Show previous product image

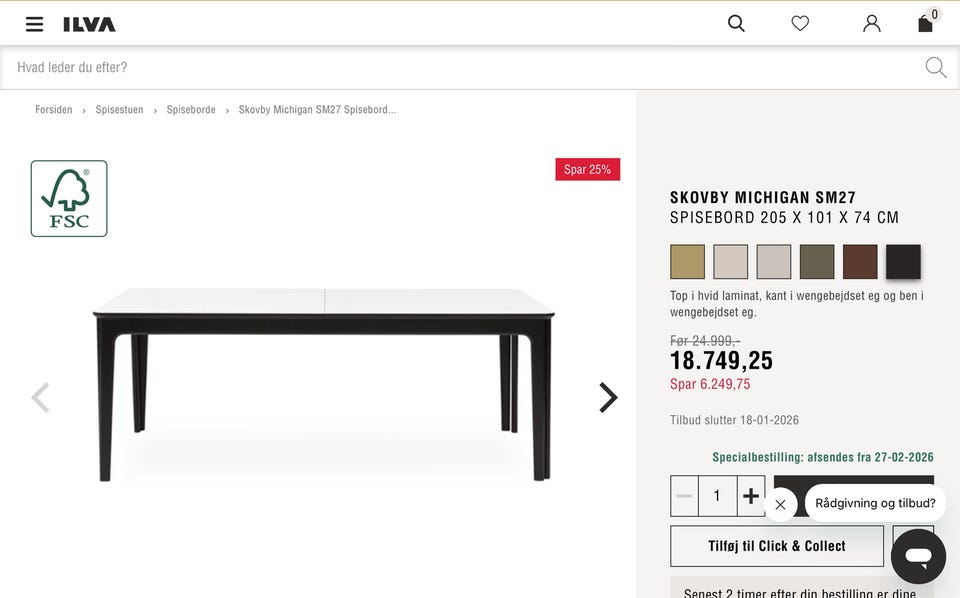[40, 398]
